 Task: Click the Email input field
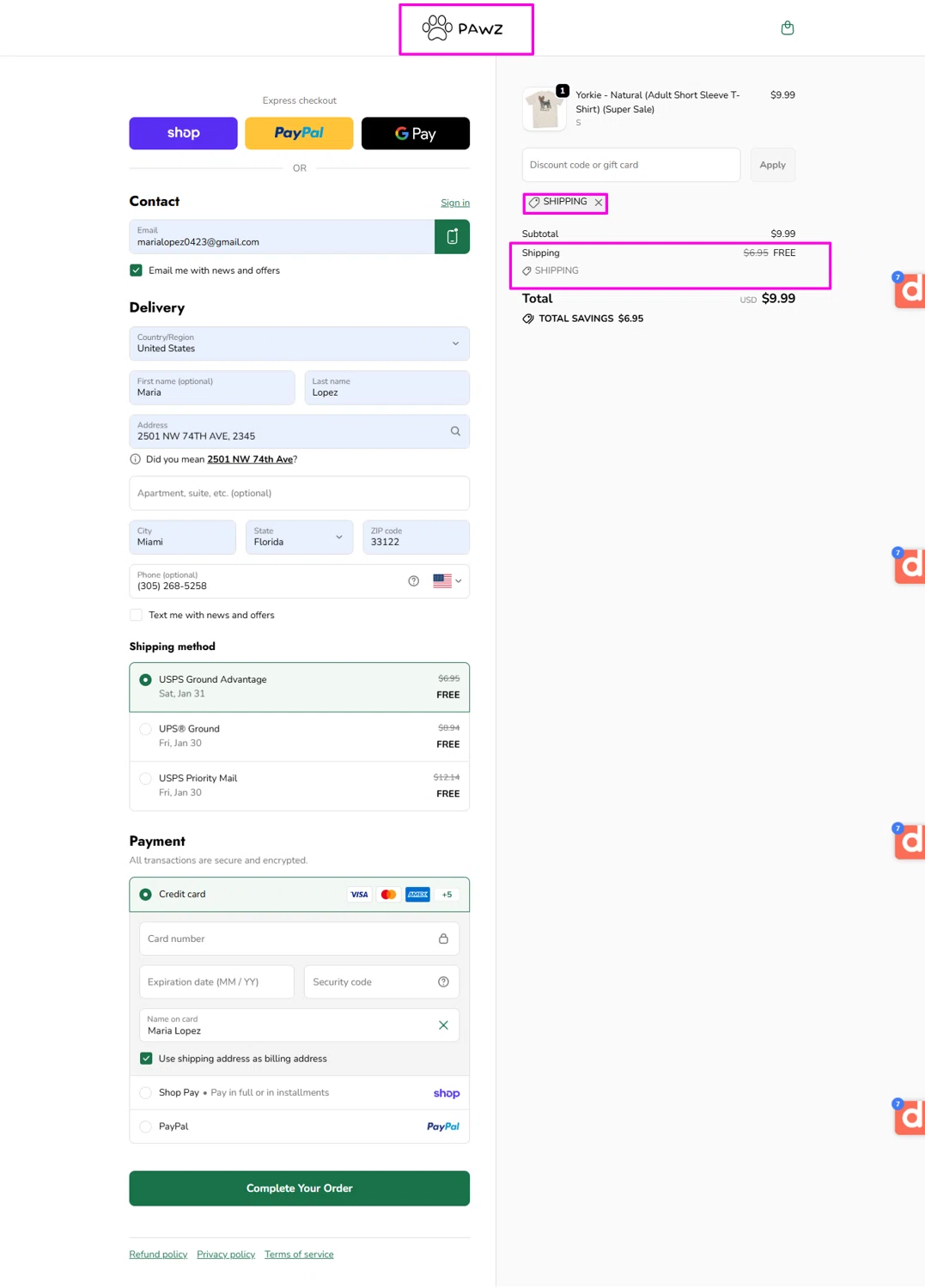coord(282,237)
